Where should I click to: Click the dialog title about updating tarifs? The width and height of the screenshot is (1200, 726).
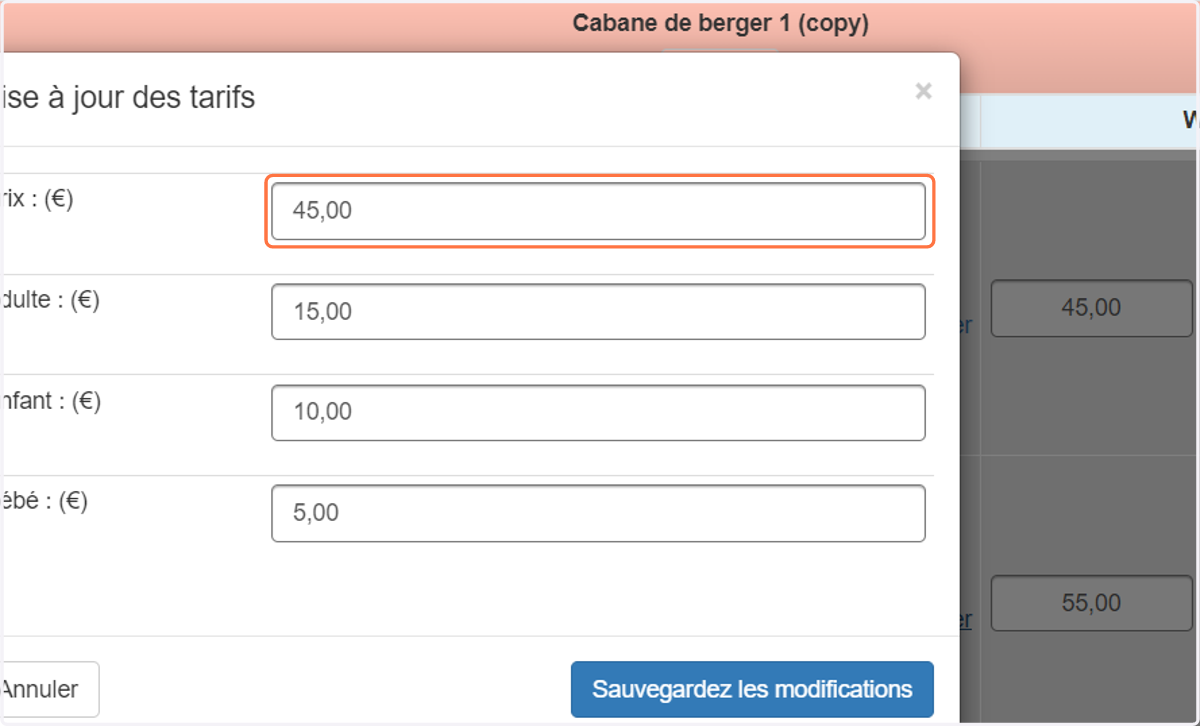[x=129, y=98]
